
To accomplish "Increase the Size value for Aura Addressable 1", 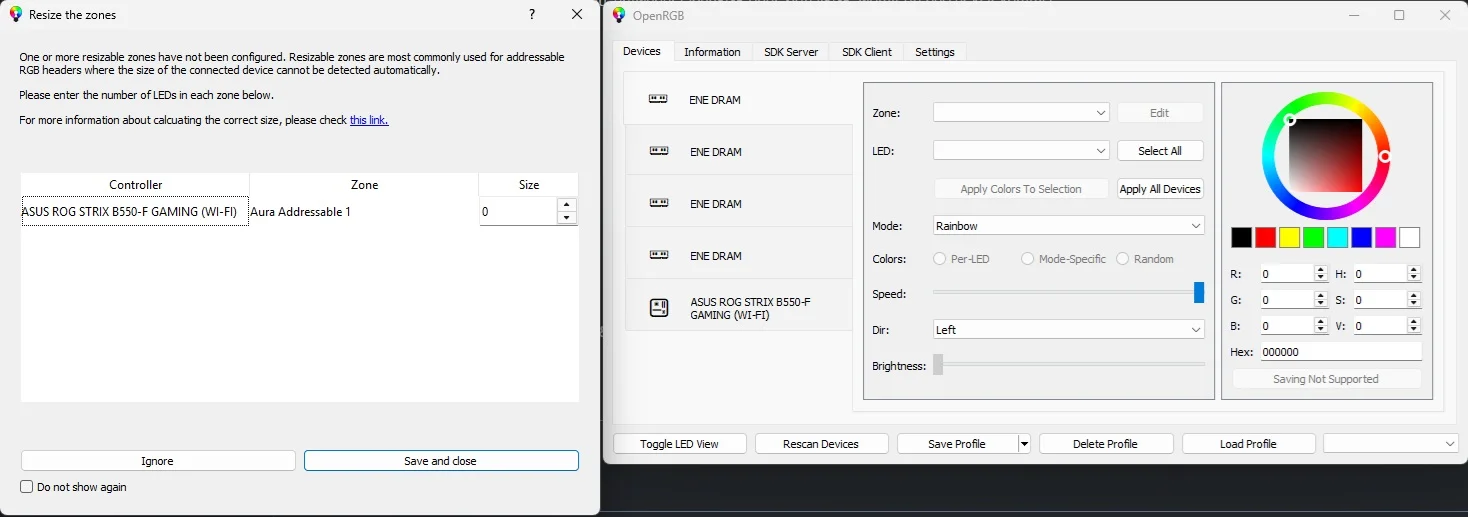I will click(x=567, y=205).
